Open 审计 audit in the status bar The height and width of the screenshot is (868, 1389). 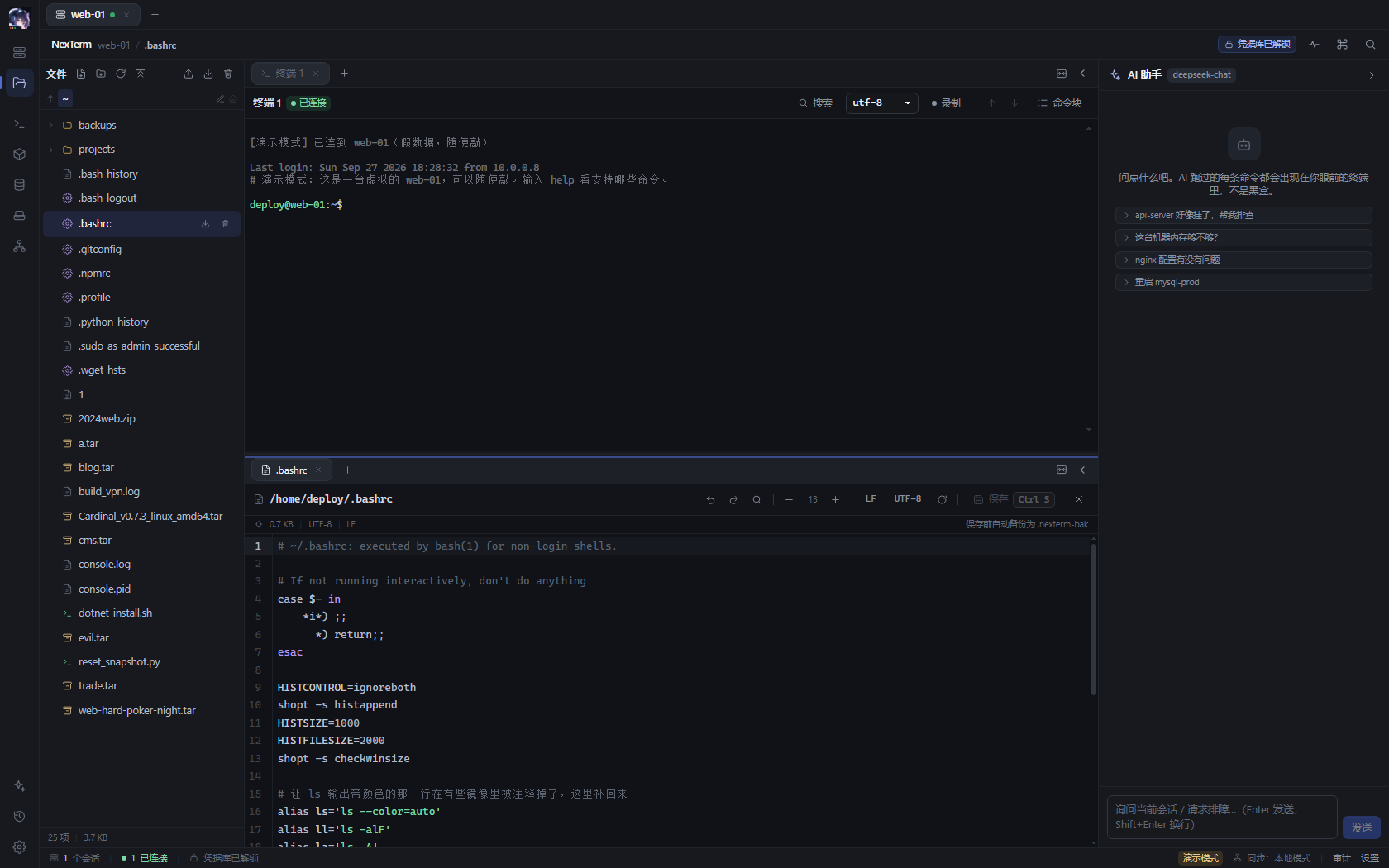[x=1341, y=858]
